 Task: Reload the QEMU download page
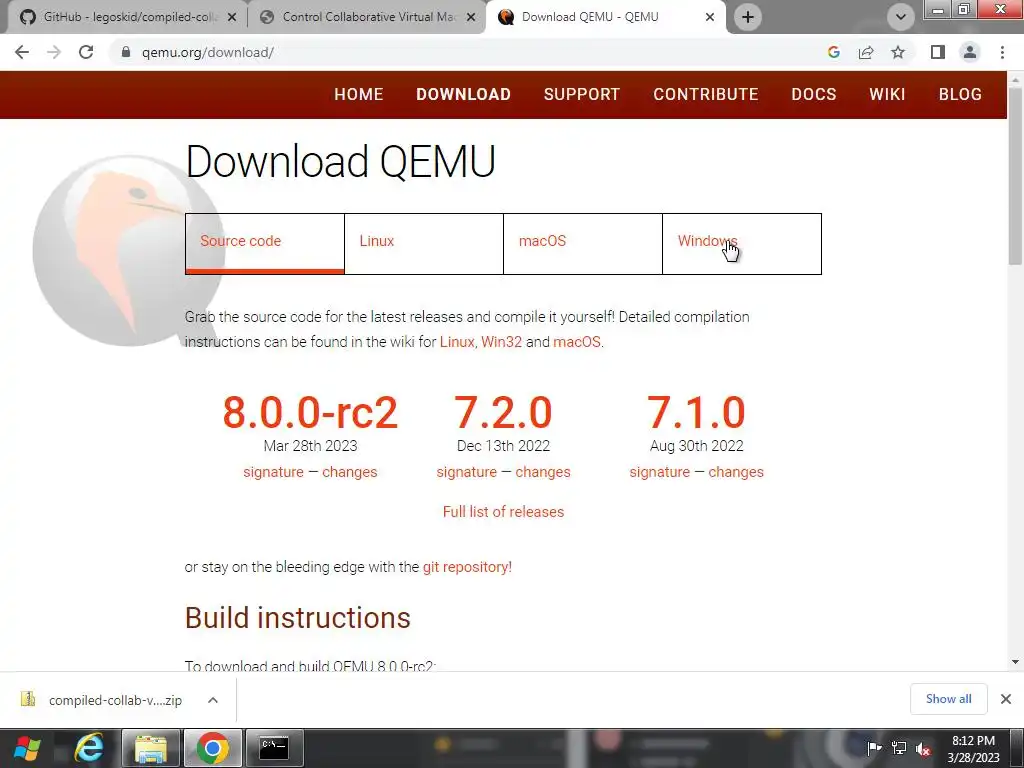tap(86, 52)
